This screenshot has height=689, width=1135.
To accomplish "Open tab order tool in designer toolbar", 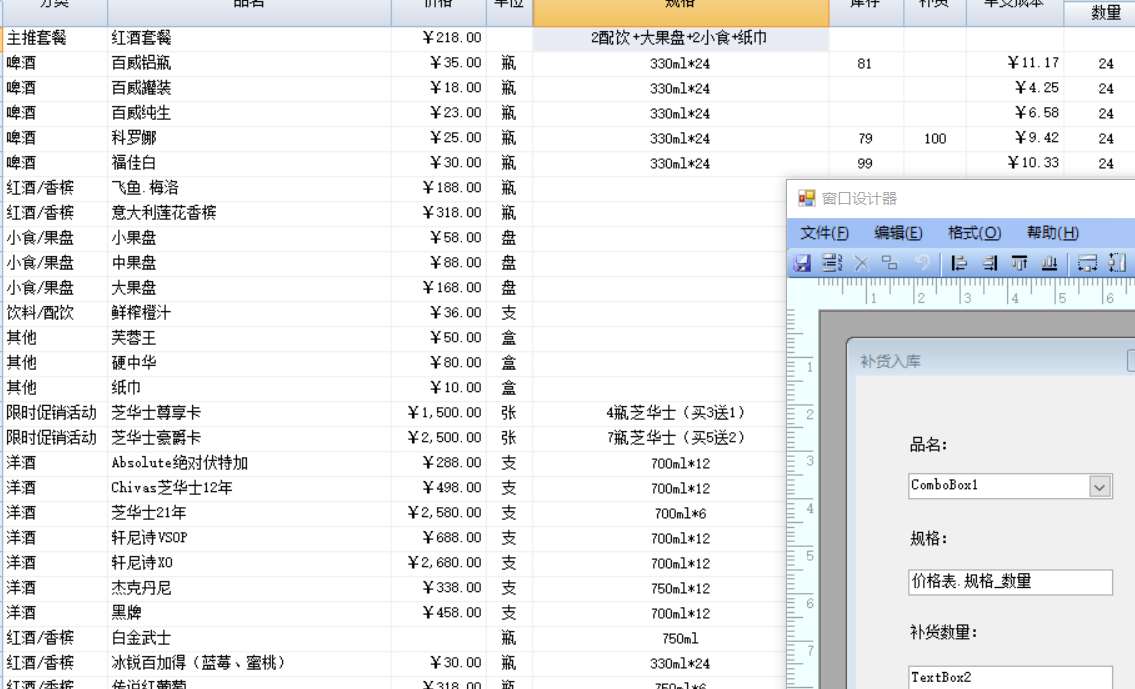I will [832, 263].
